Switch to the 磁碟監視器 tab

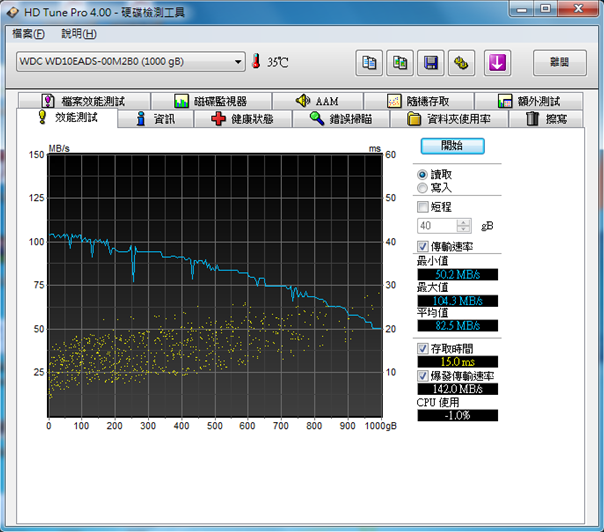[x=210, y=101]
